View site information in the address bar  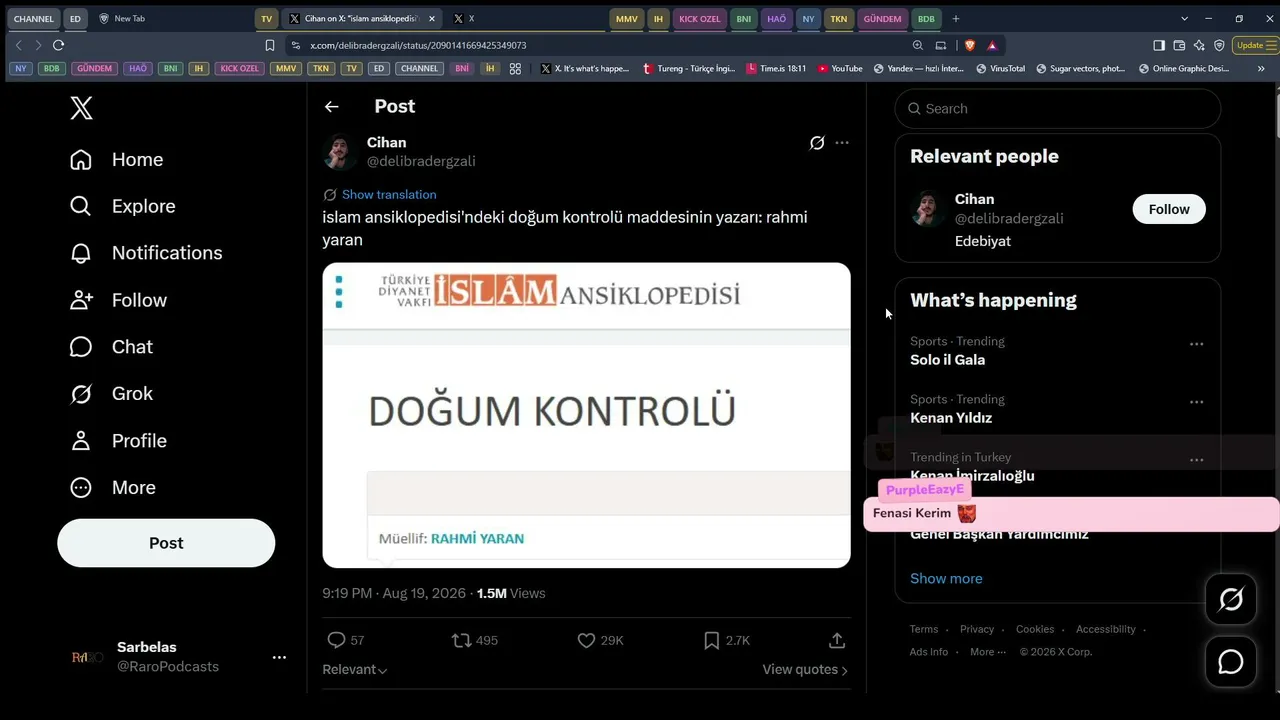tap(295, 45)
